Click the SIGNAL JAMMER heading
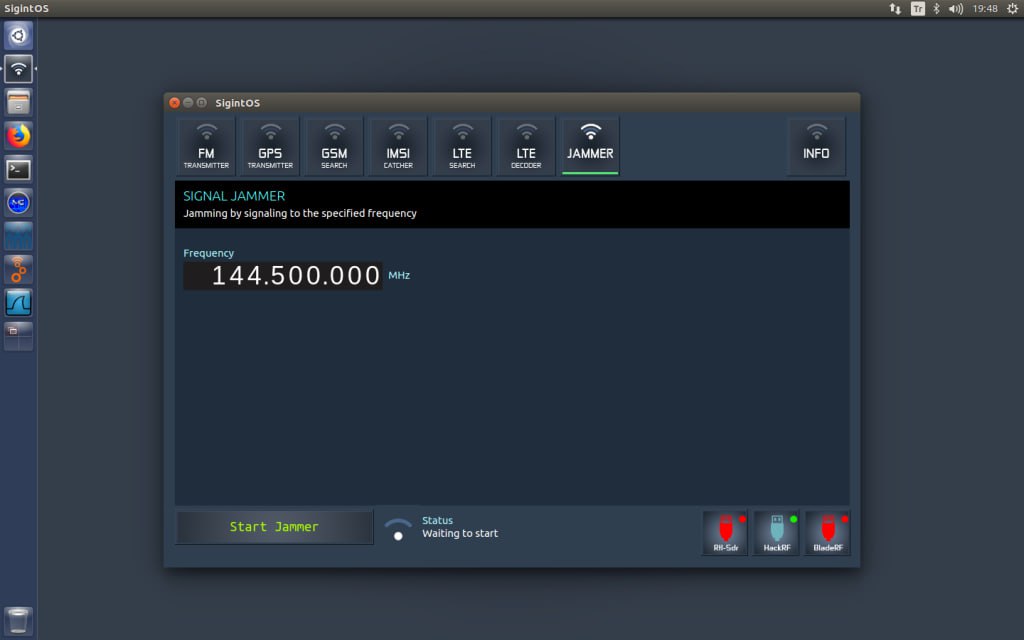The height and width of the screenshot is (640, 1024). tap(234, 196)
